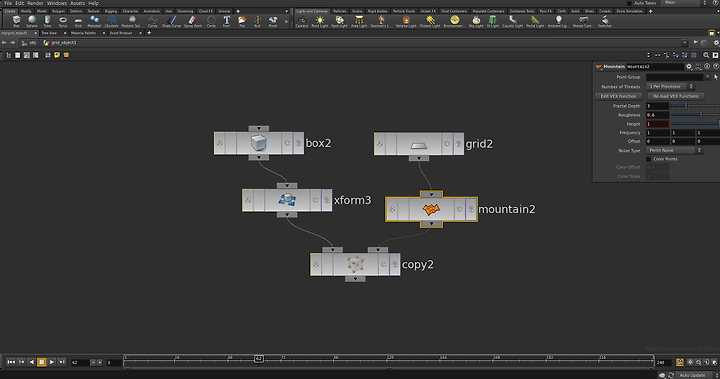Add a Volume Light from the shelf
The width and height of the screenshot is (720, 379).
[x=406, y=21]
